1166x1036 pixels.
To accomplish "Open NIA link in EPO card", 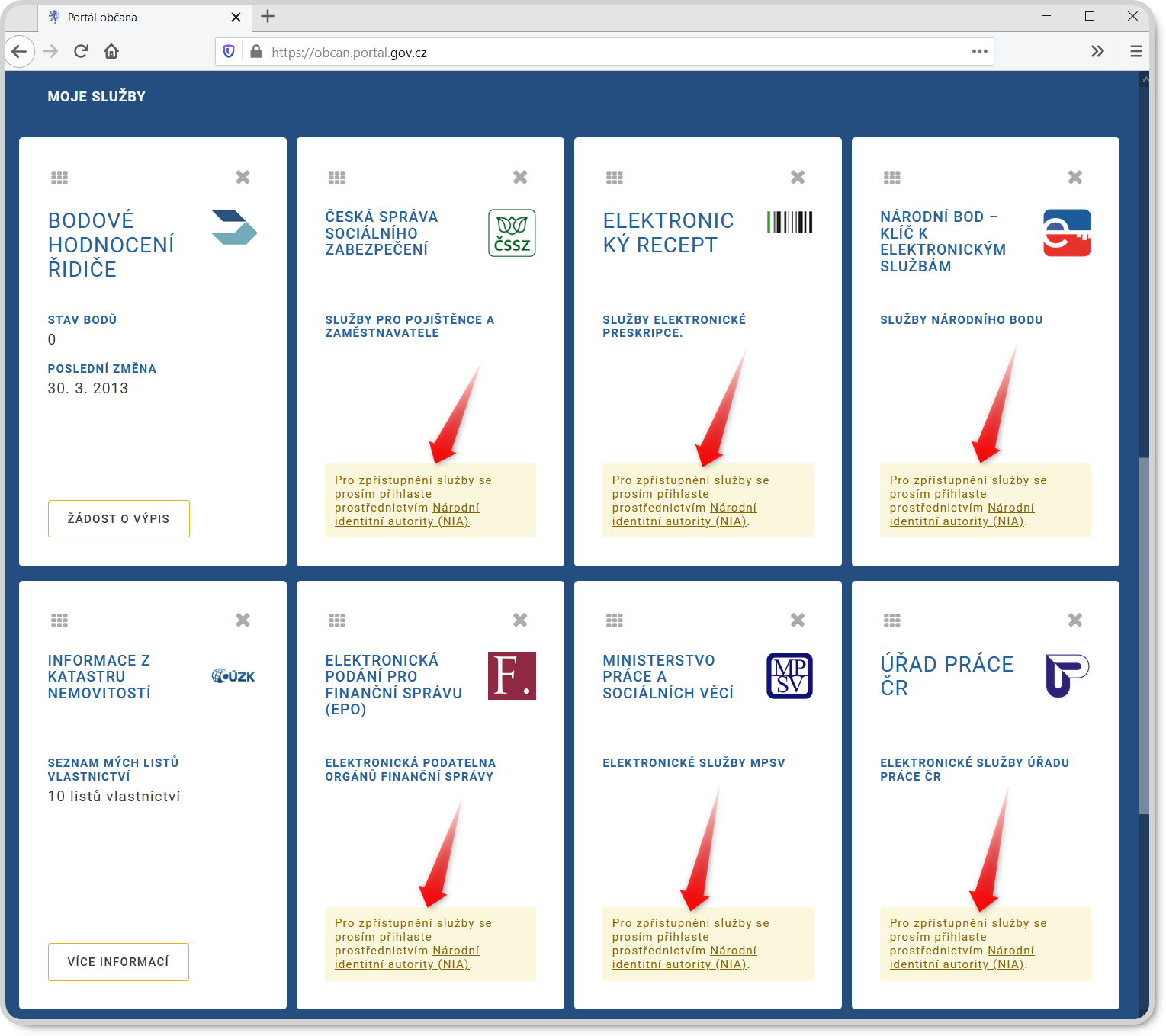I will tap(406, 957).
